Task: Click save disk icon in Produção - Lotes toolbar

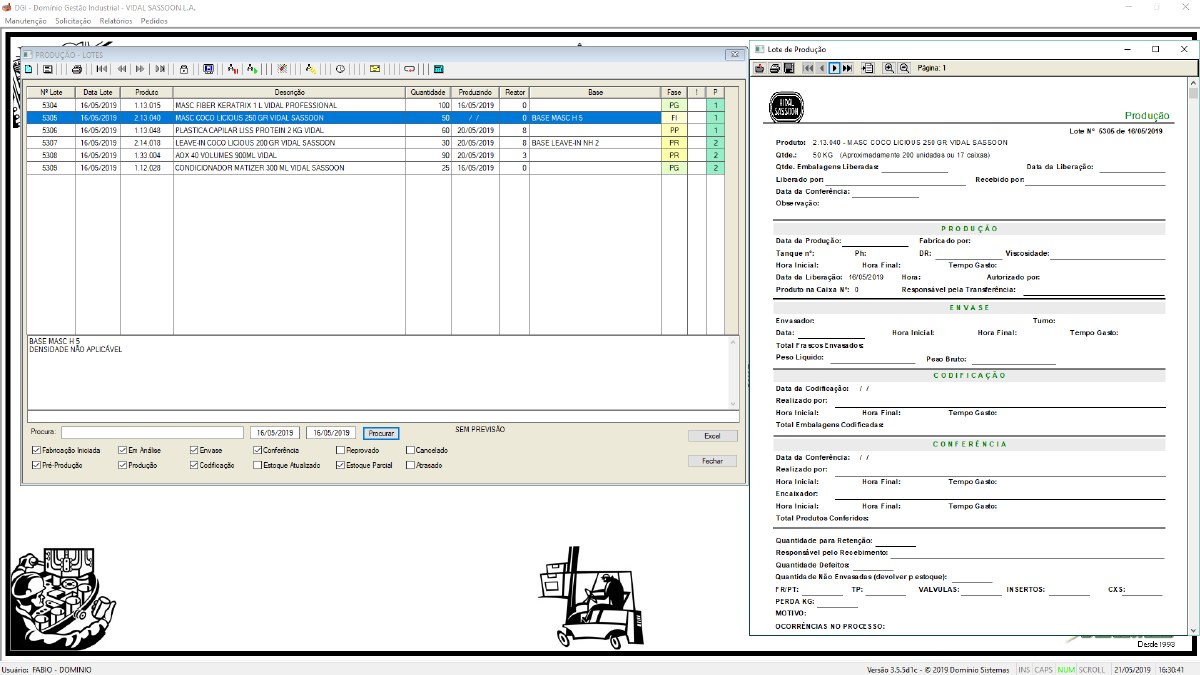Action: pos(47,69)
